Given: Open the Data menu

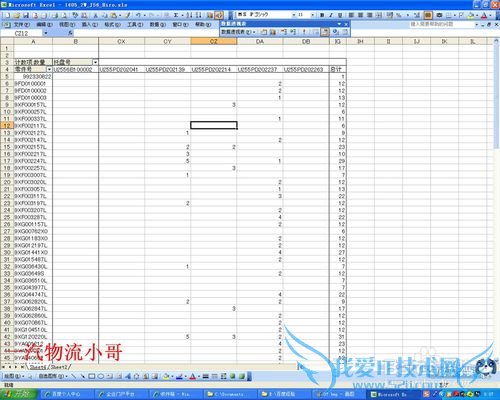Looking at the screenshot, I should pos(158,25).
